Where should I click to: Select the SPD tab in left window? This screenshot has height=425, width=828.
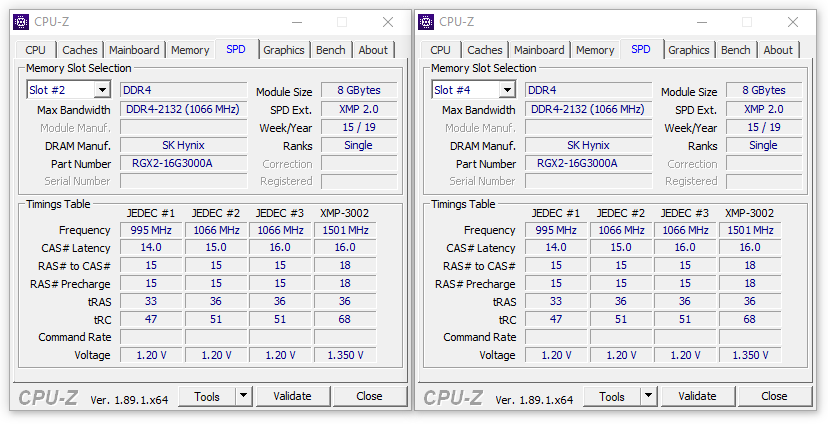coord(236,49)
